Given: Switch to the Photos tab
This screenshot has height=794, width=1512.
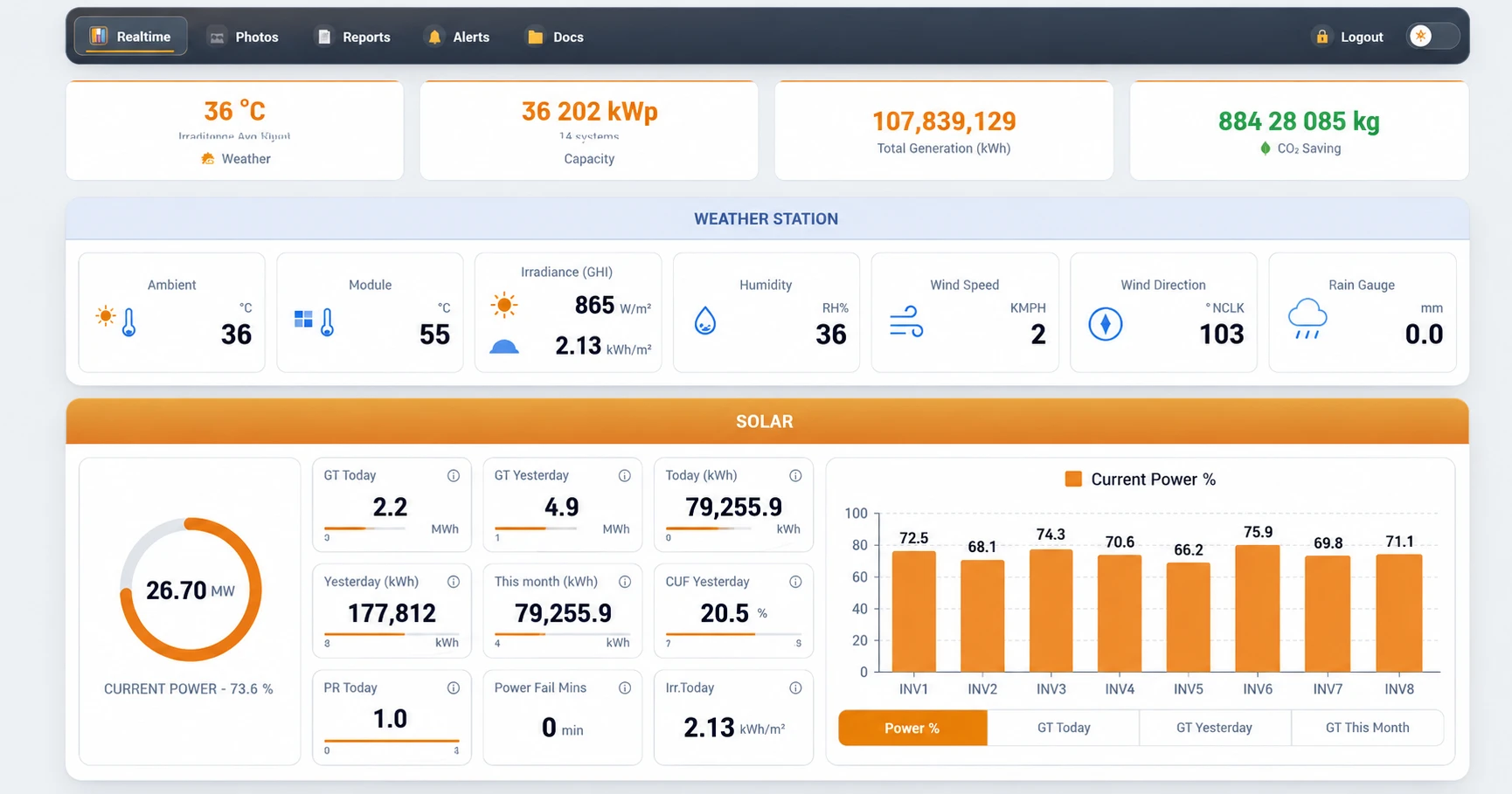Looking at the screenshot, I should click(243, 37).
